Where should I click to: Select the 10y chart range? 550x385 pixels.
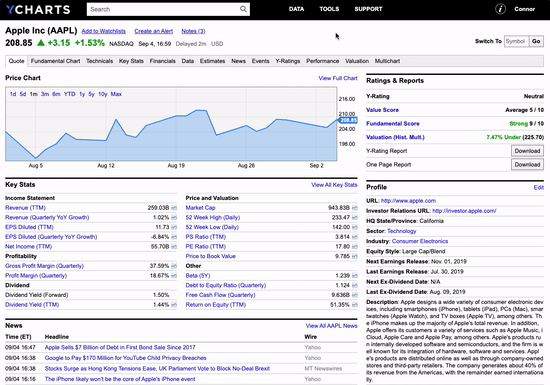[102, 94]
